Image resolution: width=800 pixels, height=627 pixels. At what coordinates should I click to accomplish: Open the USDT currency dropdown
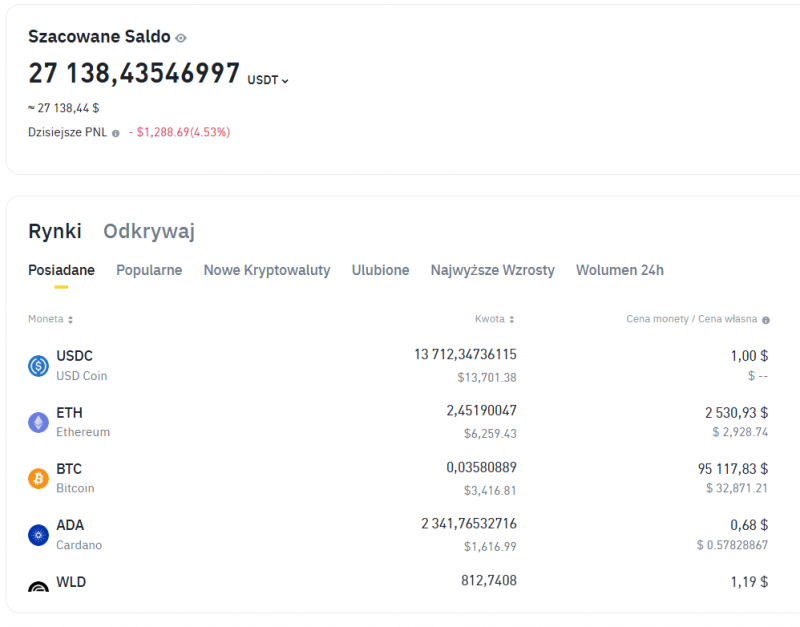coord(268,80)
